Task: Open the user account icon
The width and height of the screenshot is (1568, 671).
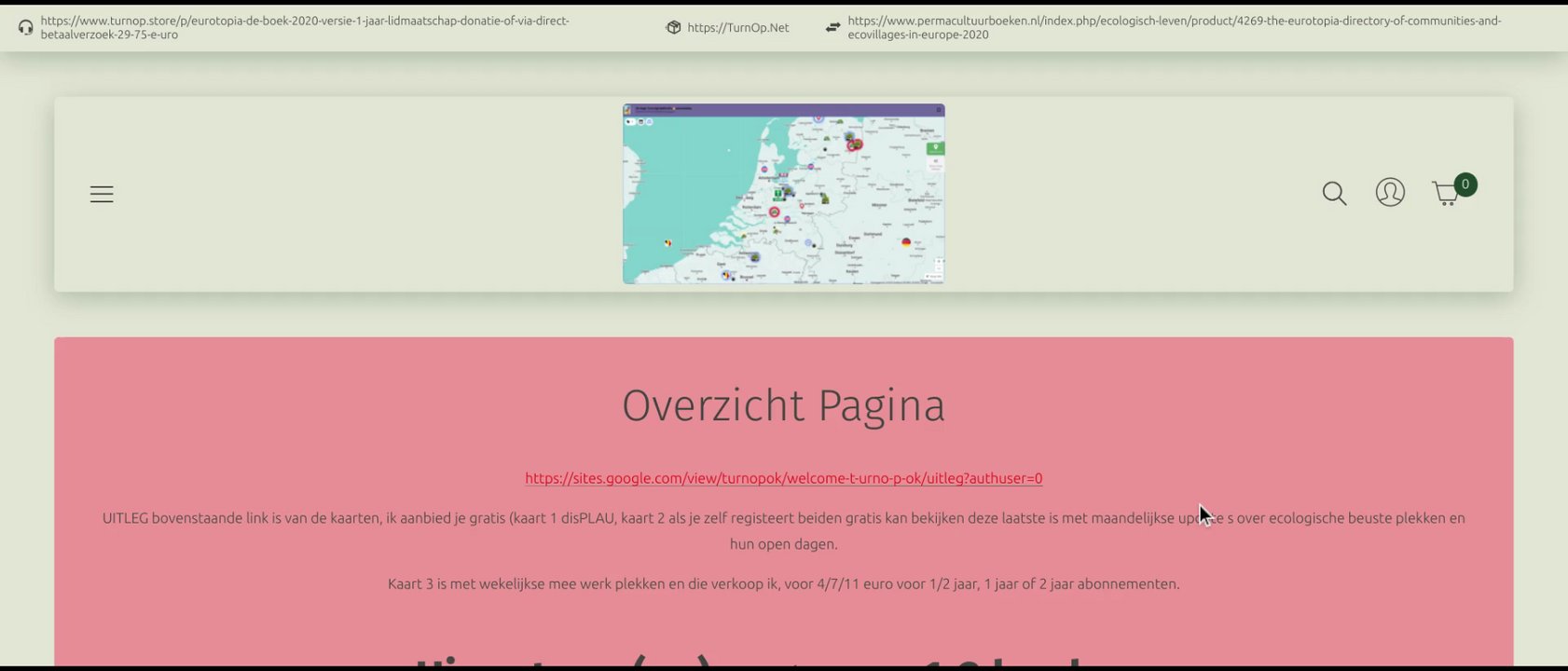Action: pos(1390,192)
